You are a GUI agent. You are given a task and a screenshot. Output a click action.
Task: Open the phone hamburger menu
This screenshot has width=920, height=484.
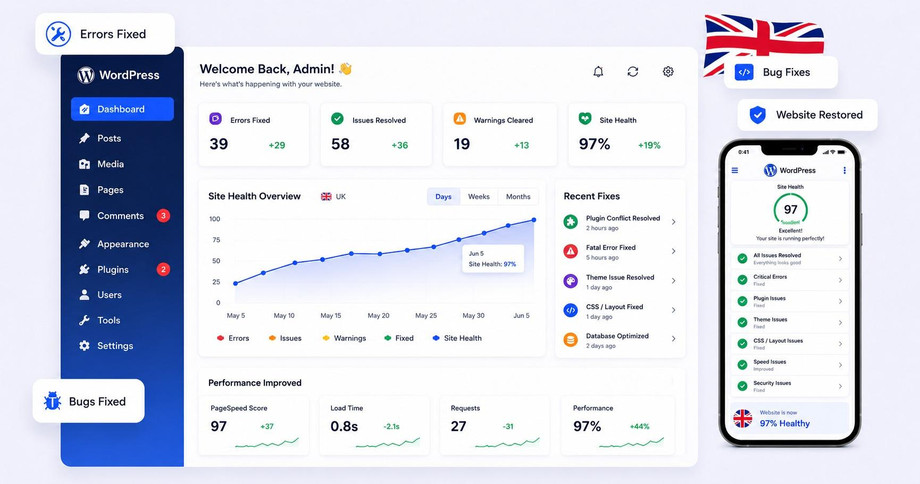pos(735,170)
